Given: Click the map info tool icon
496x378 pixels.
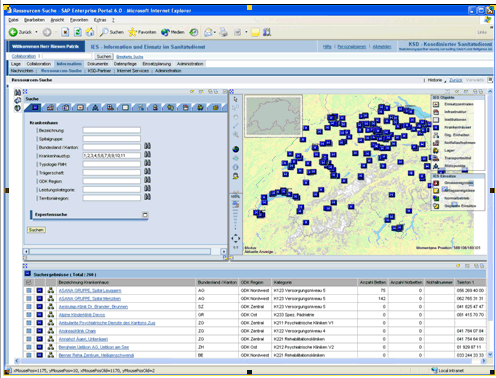Looking at the screenshot, I should tap(236, 167).
